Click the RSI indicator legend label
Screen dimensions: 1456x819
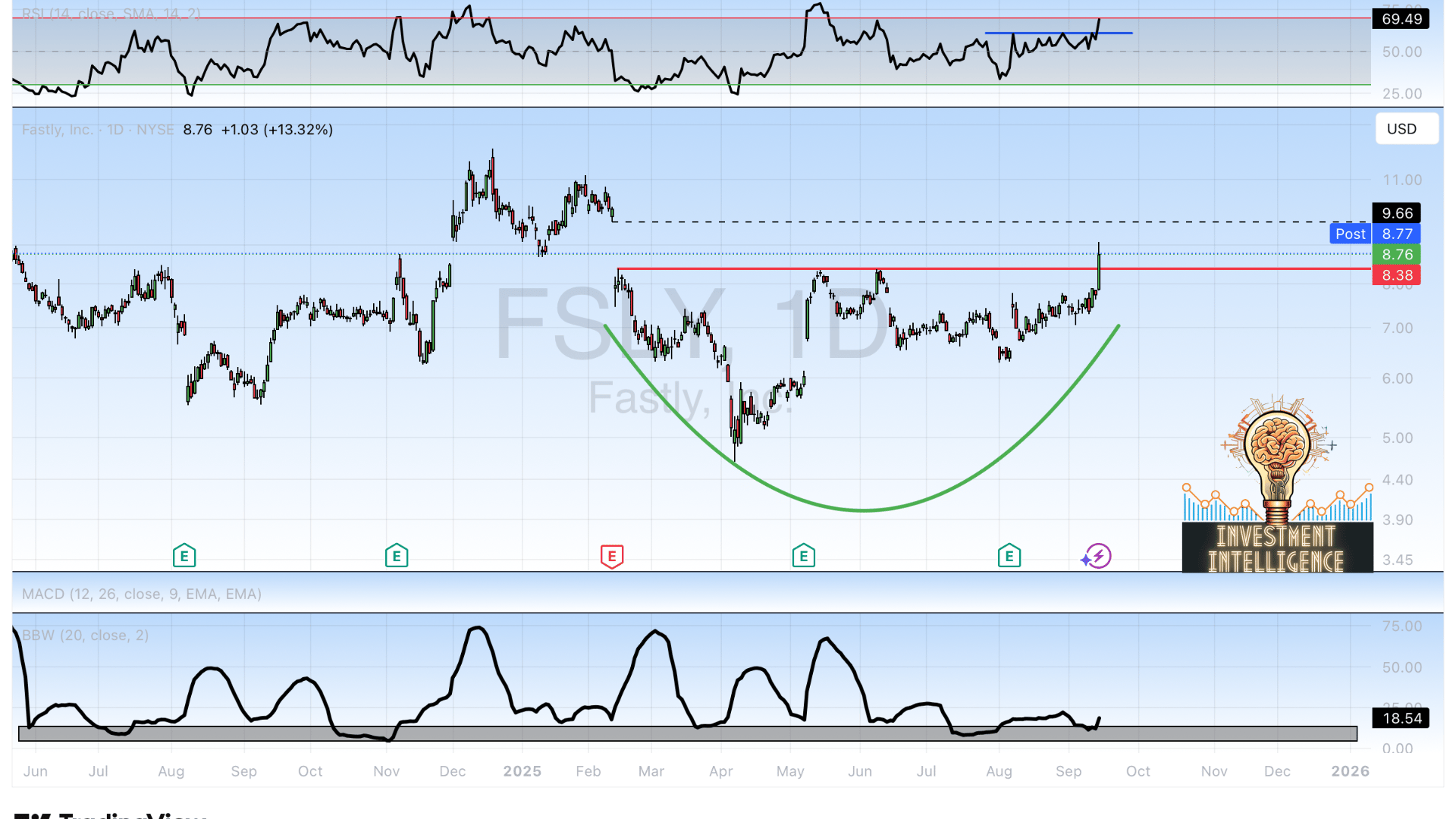(111, 14)
